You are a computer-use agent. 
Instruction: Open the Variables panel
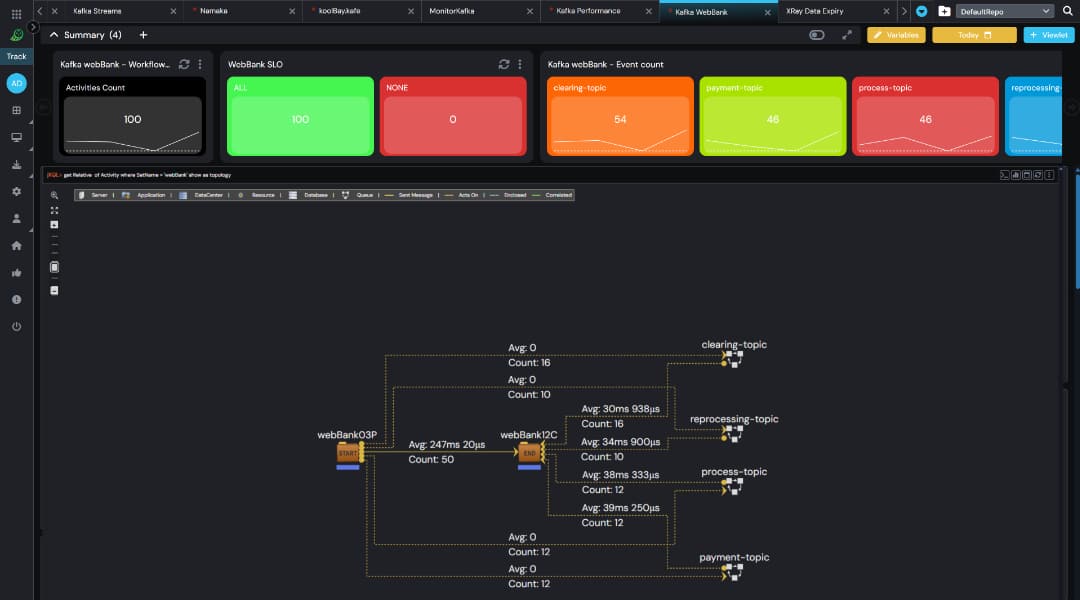pos(896,34)
